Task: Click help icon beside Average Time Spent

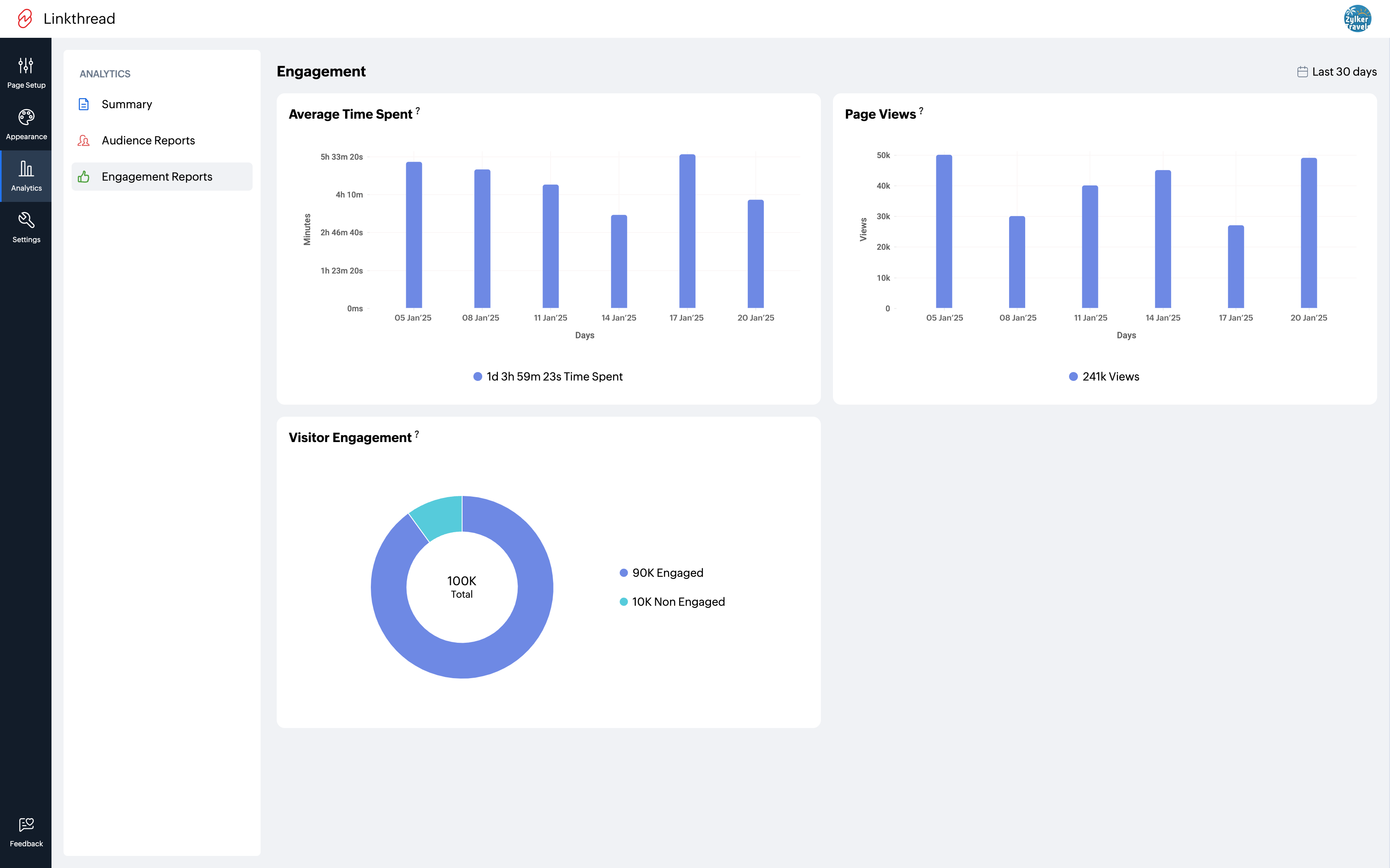Action: pyautogui.click(x=418, y=111)
